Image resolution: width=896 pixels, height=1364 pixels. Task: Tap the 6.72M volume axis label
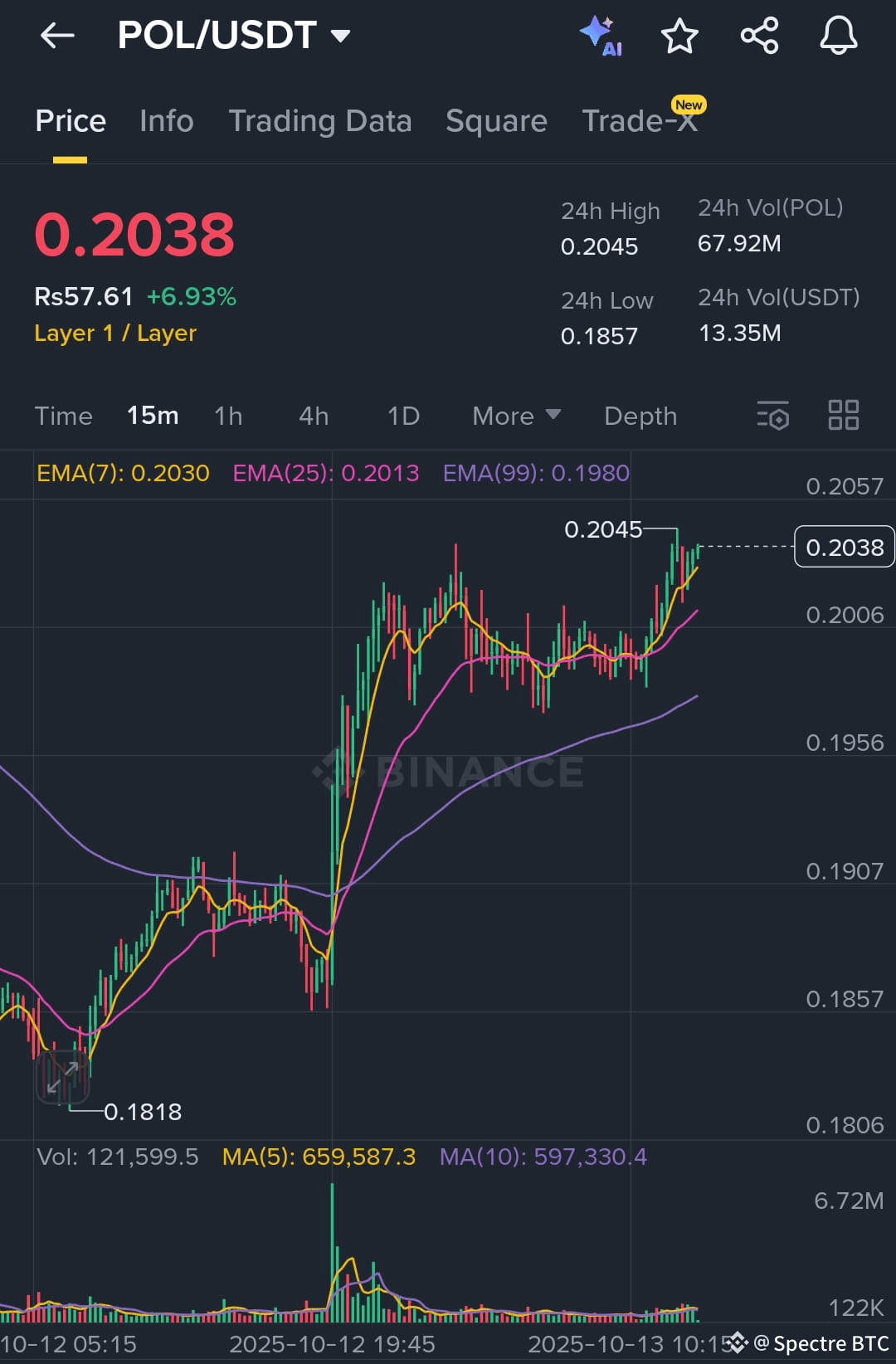coord(849,1201)
